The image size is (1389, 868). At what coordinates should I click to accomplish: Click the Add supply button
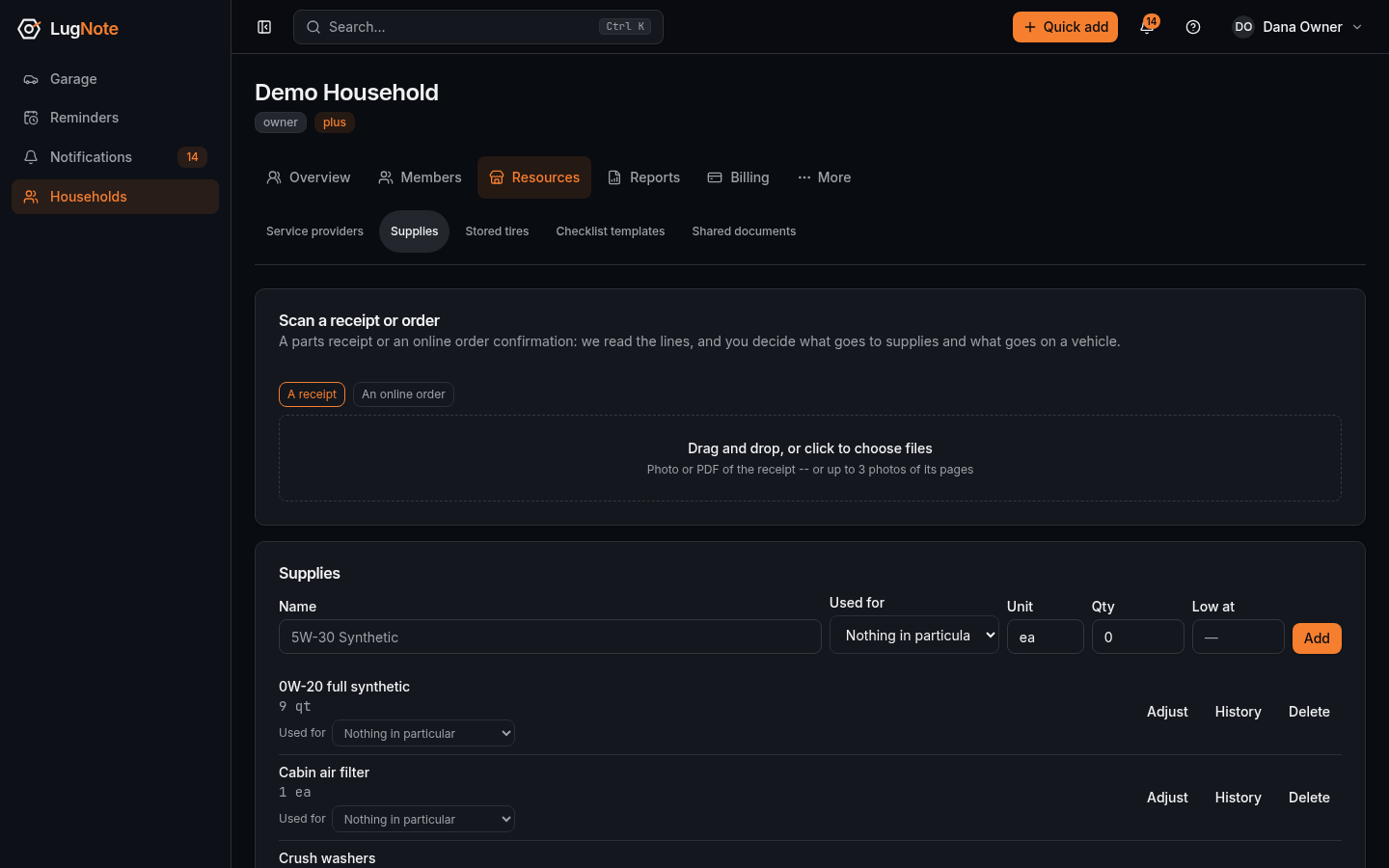(1317, 638)
